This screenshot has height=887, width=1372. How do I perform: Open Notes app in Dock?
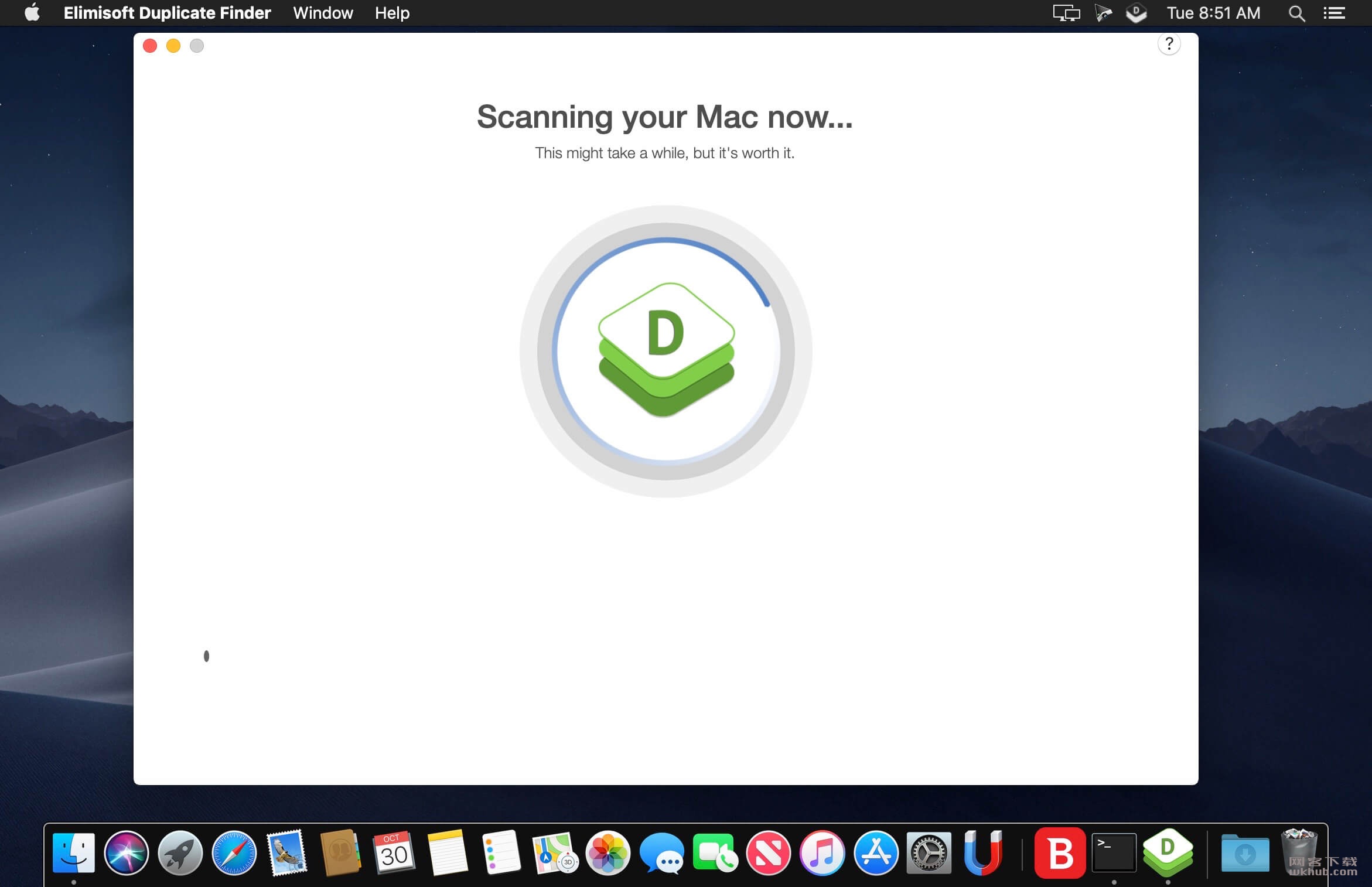(x=448, y=852)
